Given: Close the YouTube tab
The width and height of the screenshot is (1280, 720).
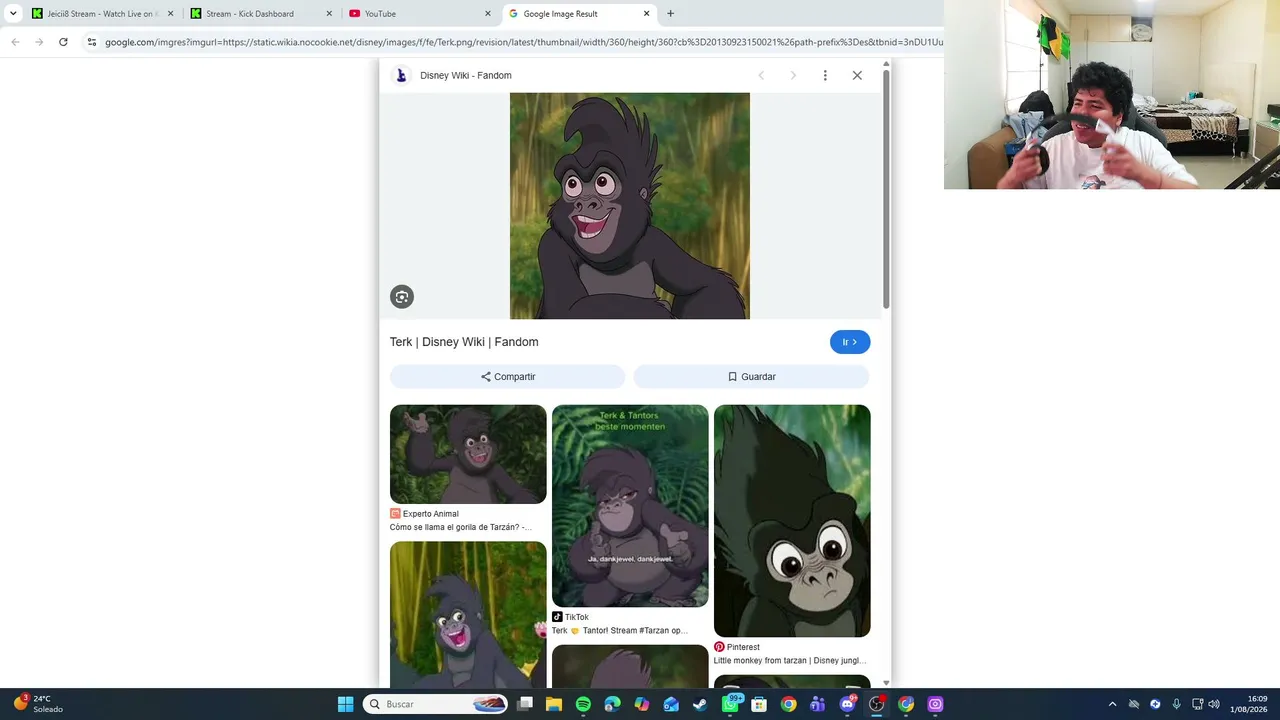Looking at the screenshot, I should (488, 14).
